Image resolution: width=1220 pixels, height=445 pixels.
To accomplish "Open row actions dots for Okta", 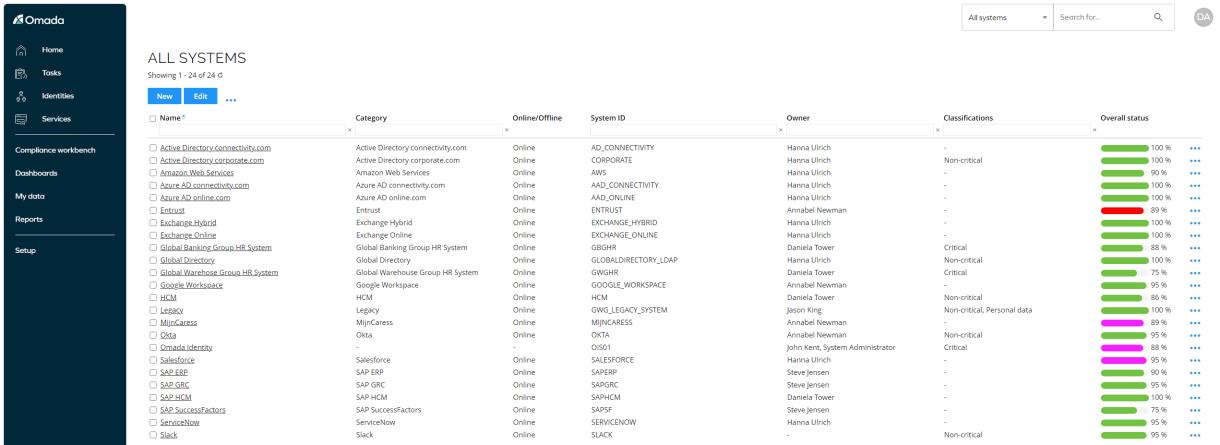I will tap(1195, 335).
